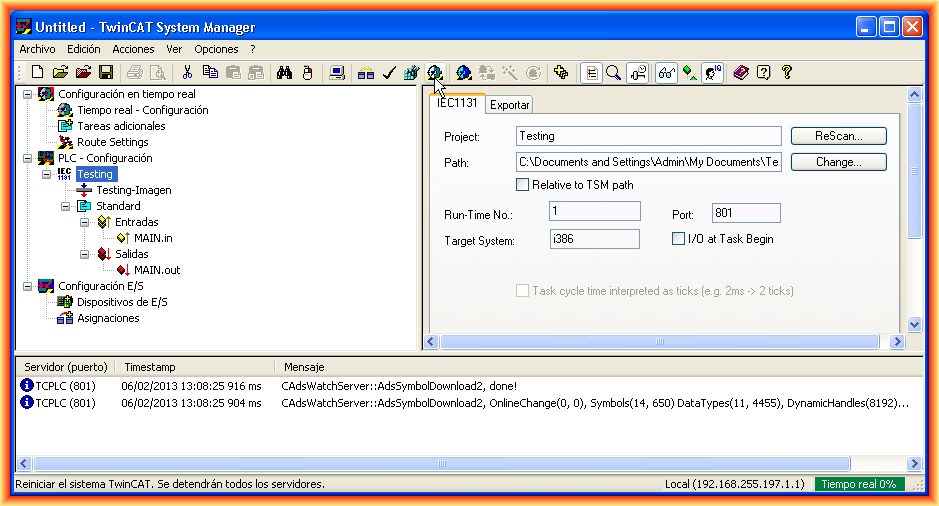This screenshot has height=506, width=939.
Task: Click the Check Configuration checkmark icon
Action: point(389,72)
